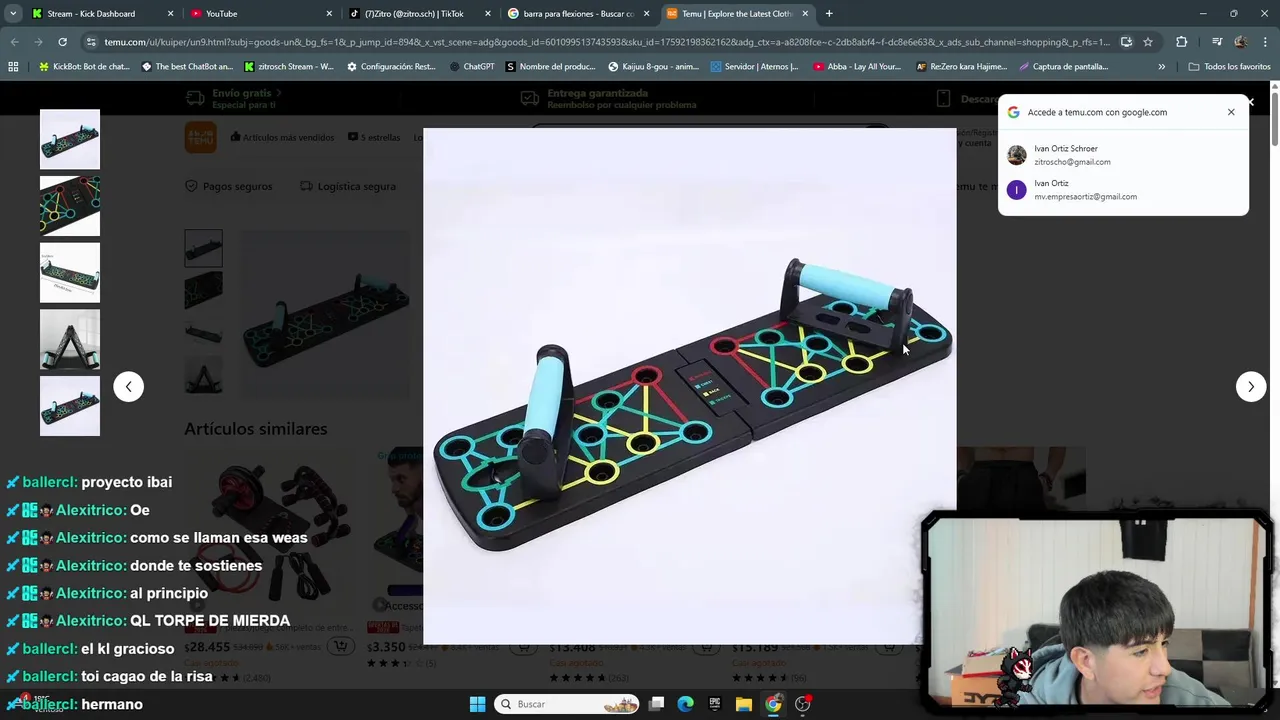Open OBS Studio from the taskbar
This screenshot has height=720, width=1280.
point(803,704)
